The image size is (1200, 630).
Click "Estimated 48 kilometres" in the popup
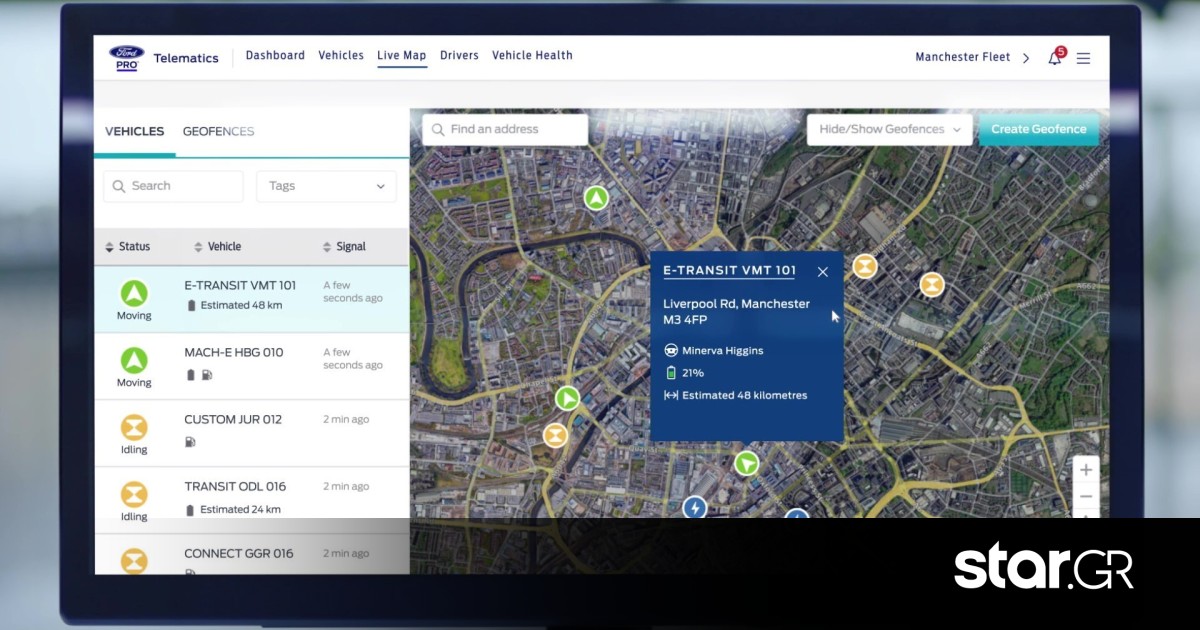click(745, 396)
